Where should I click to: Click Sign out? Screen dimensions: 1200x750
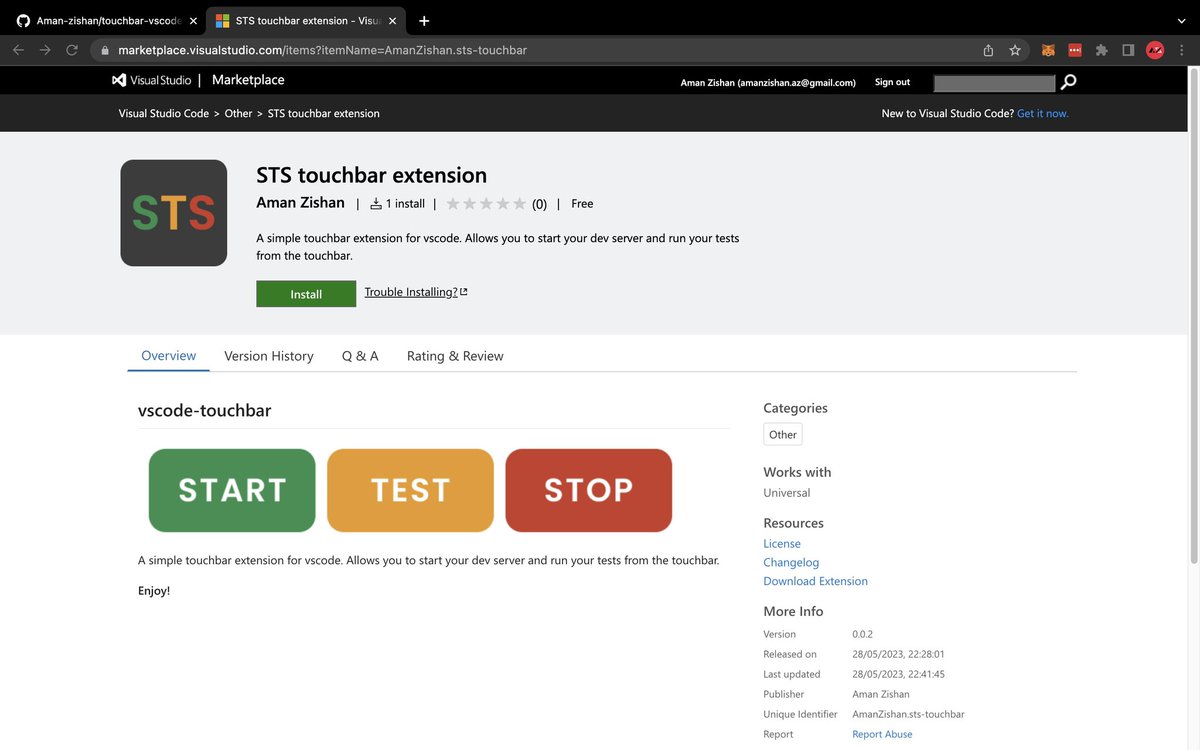[892, 82]
